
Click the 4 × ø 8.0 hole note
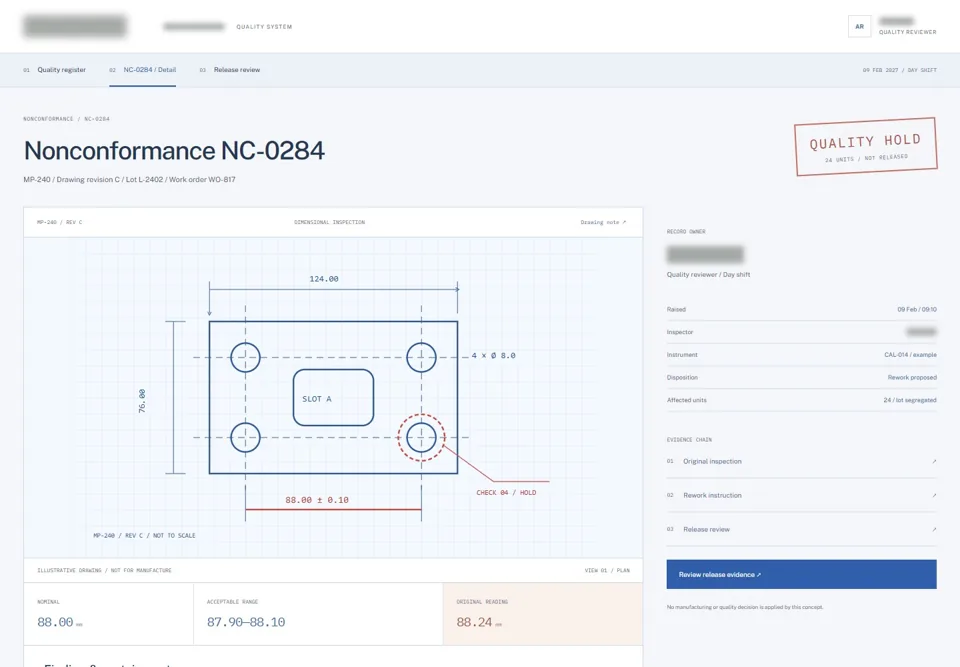coord(493,355)
